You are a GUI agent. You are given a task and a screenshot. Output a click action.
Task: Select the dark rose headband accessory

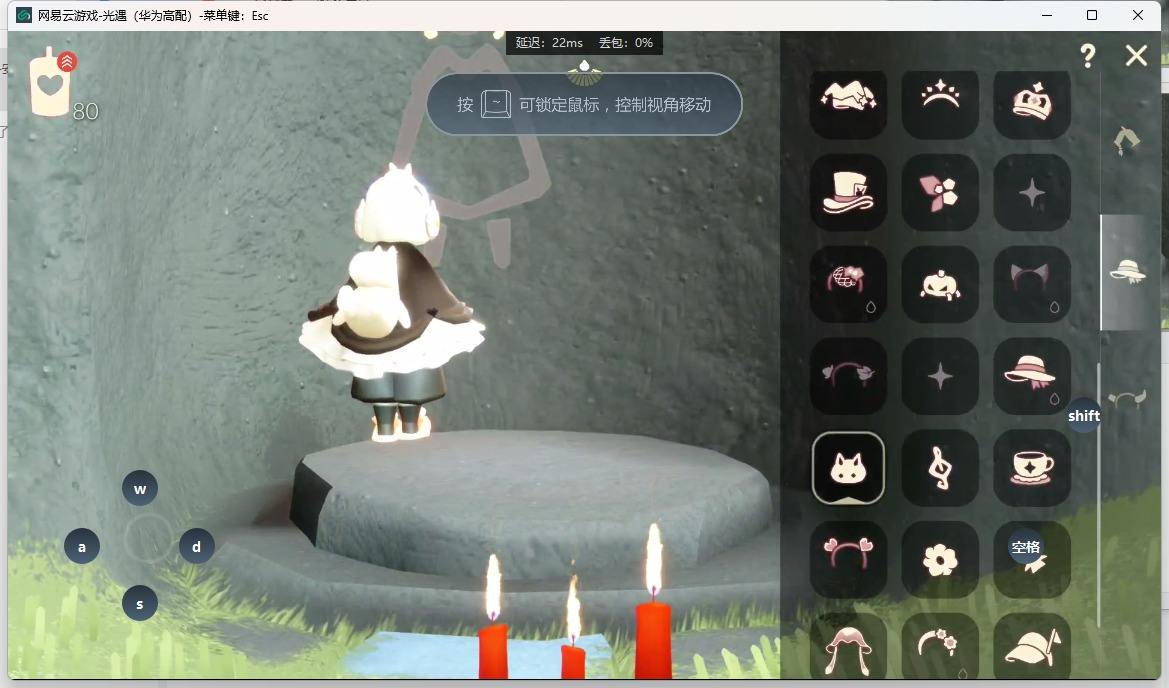click(x=848, y=376)
